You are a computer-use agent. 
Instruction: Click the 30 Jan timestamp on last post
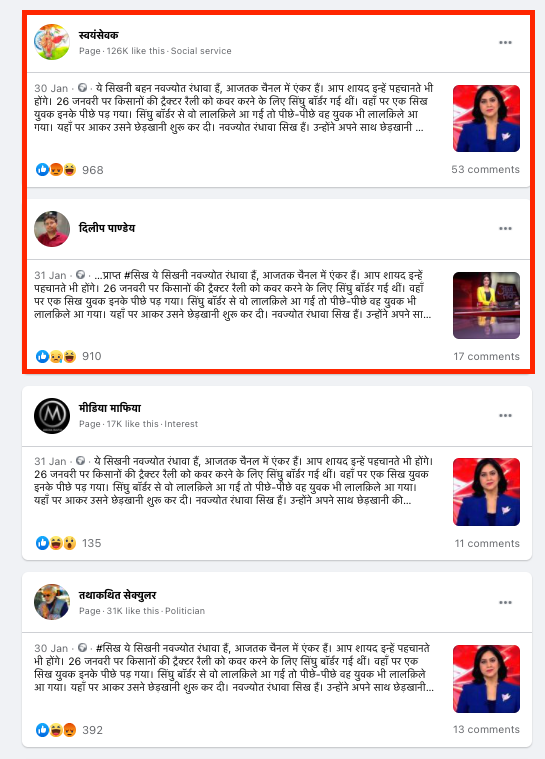51,648
